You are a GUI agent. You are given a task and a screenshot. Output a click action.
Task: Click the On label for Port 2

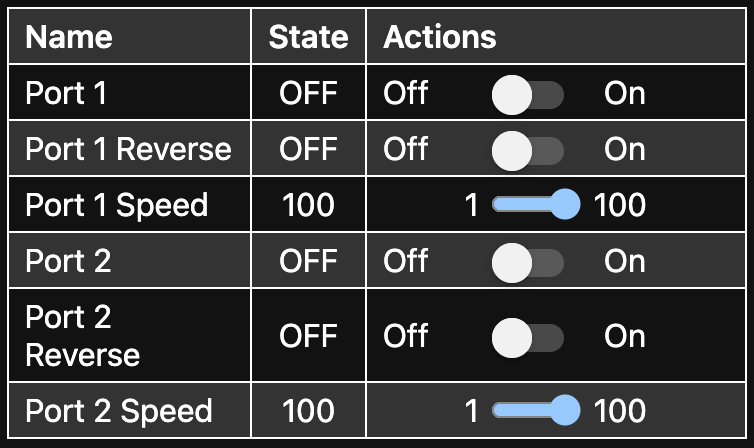625,262
